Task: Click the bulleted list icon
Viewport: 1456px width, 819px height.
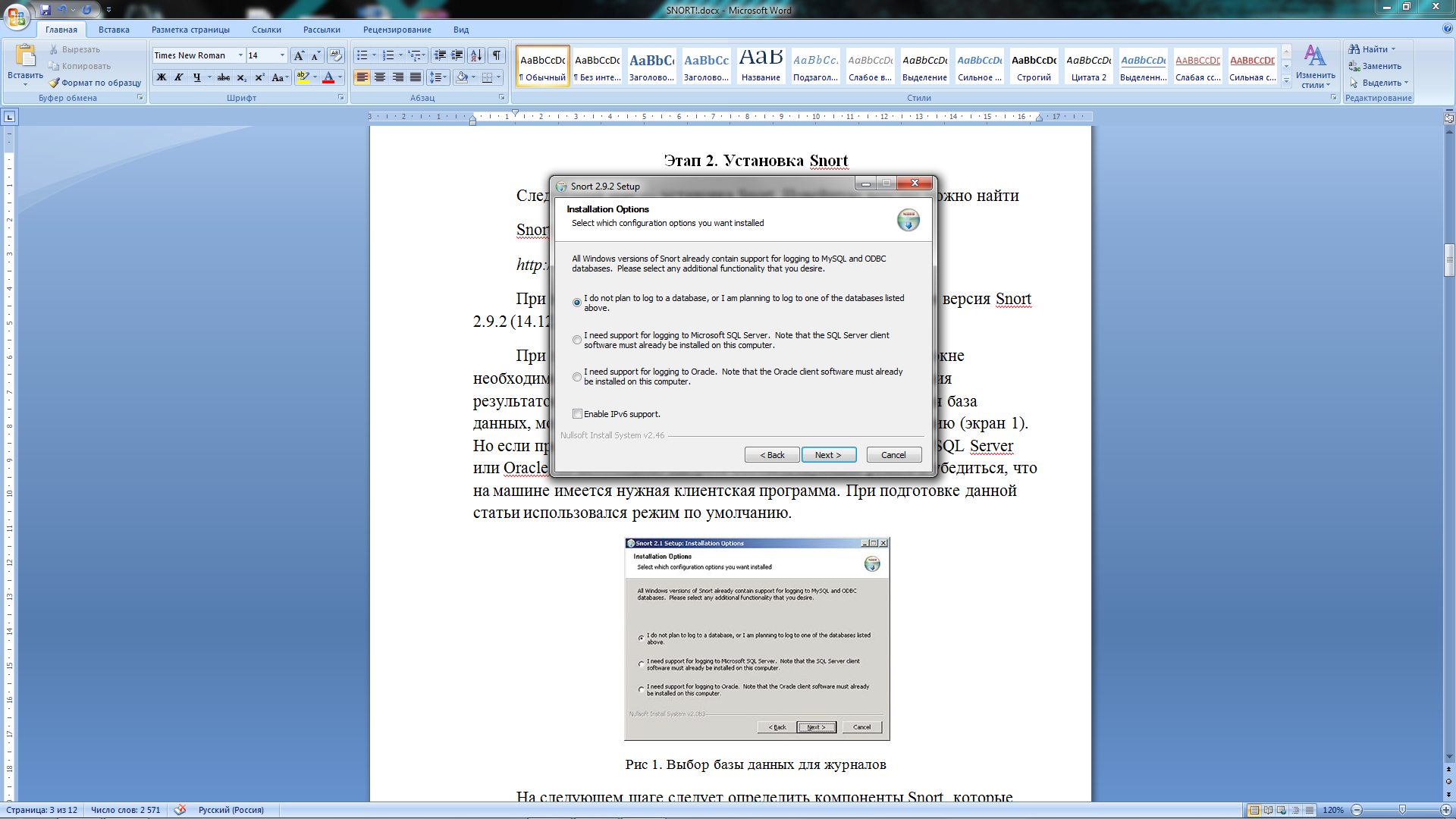Action: (x=362, y=55)
